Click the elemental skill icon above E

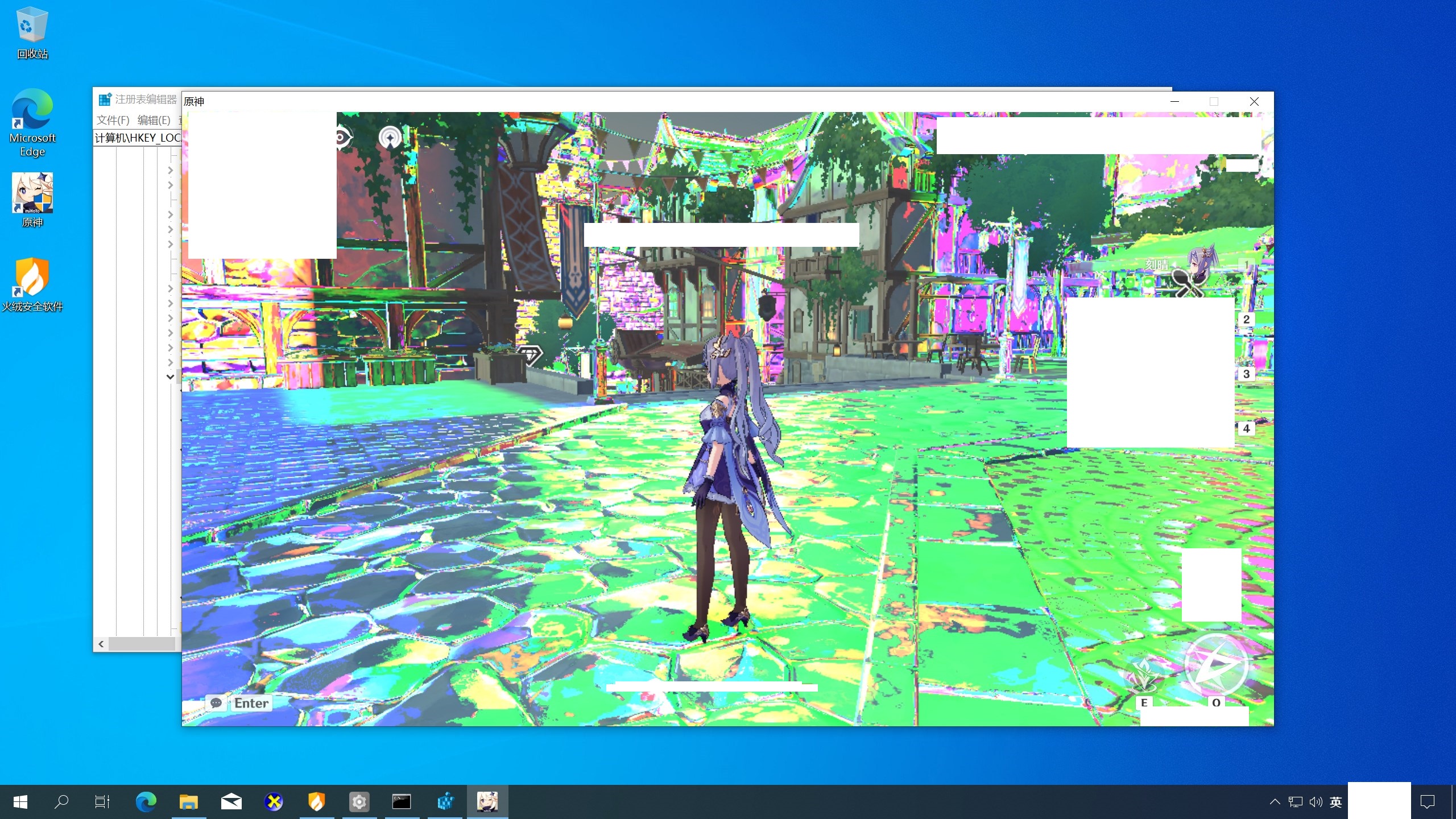click(x=1144, y=675)
